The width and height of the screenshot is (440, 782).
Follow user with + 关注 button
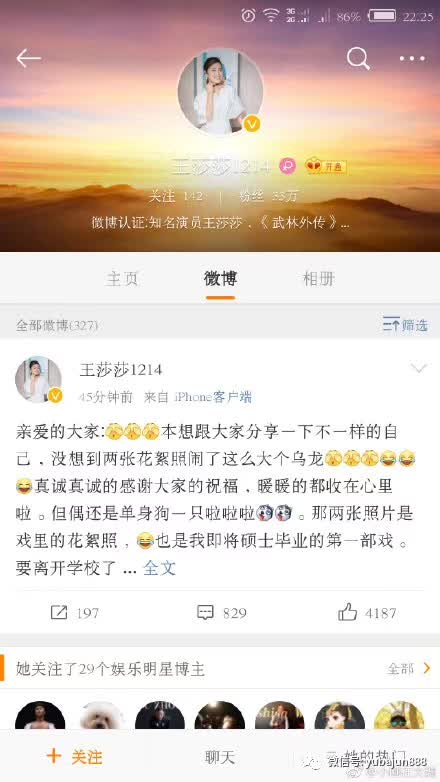click(x=74, y=757)
